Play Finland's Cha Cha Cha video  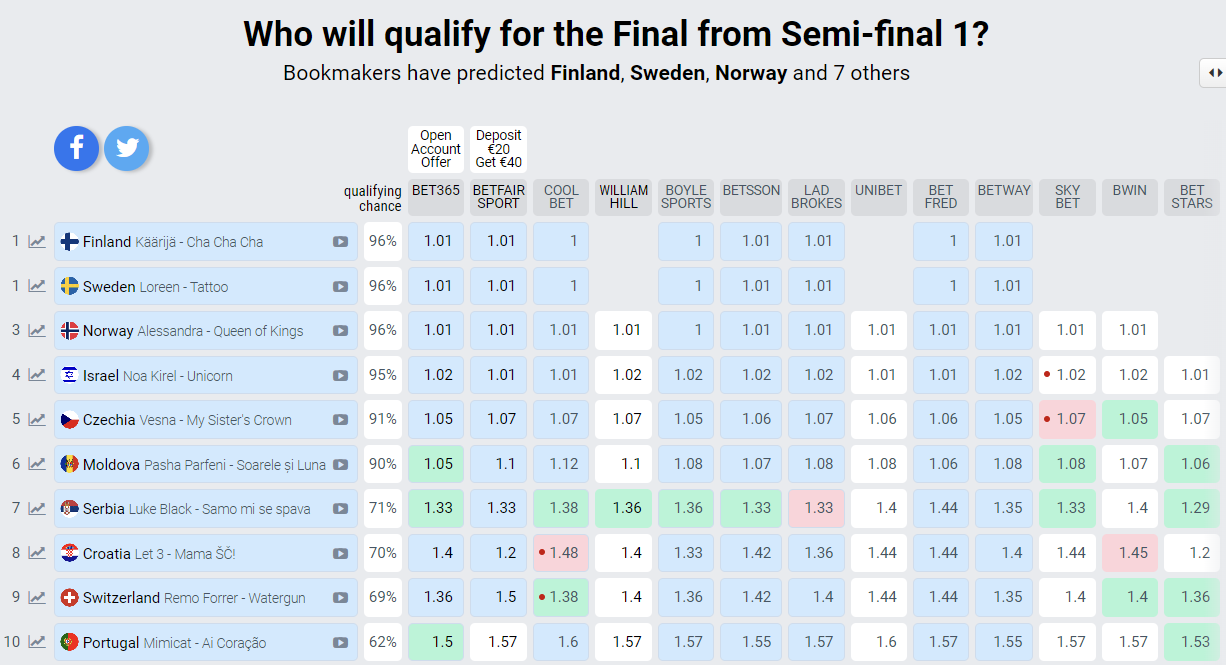point(340,242)
